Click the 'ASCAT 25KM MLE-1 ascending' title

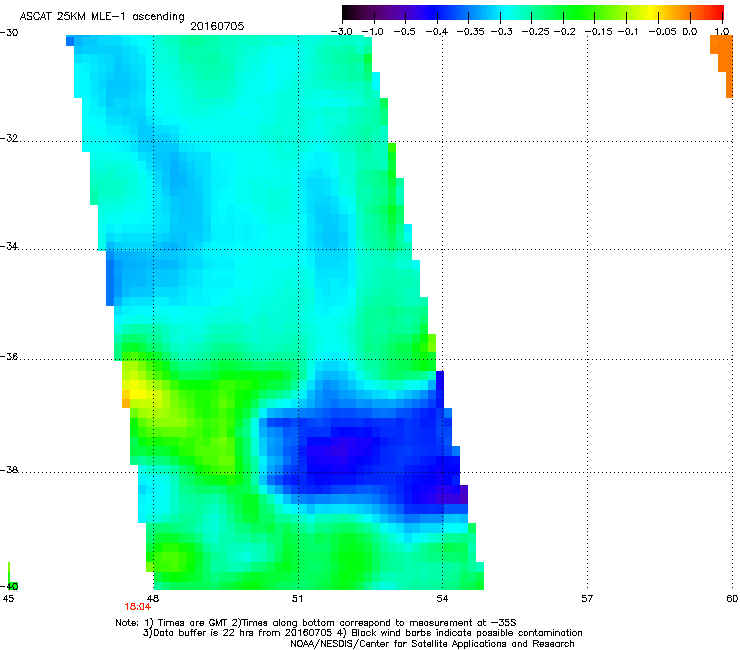point(102,17)
